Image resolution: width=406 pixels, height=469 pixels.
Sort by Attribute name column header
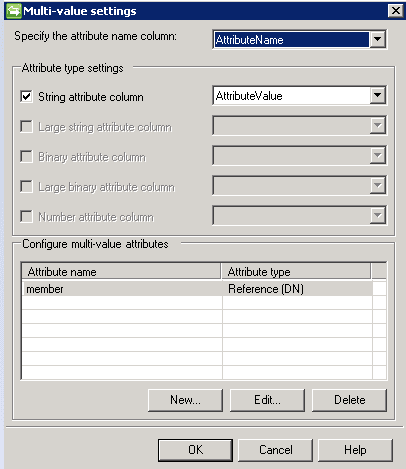click(x=121, y=271)
